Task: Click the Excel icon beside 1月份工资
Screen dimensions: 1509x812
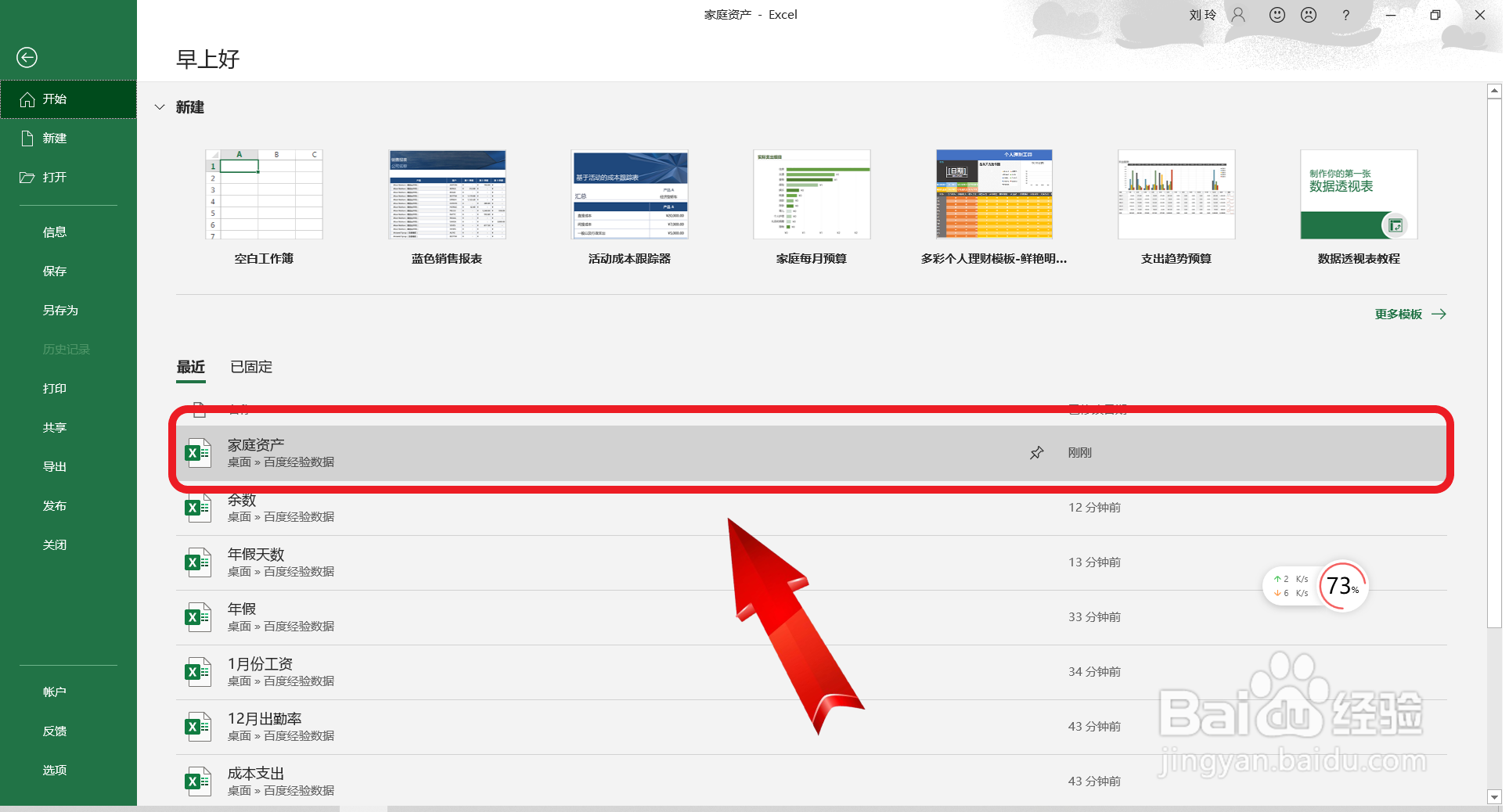Action: (x=198, y=672)
